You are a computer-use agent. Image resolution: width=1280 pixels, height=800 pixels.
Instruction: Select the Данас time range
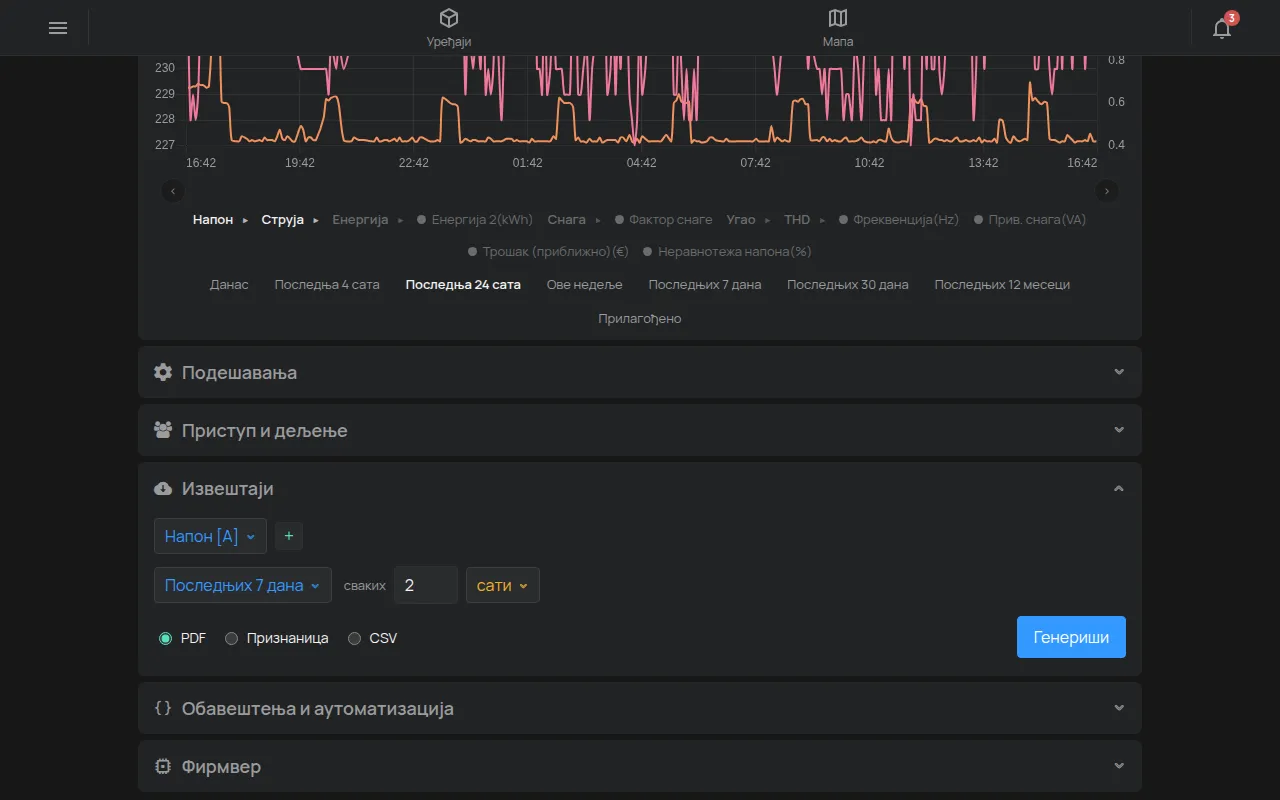pos(229,284)
